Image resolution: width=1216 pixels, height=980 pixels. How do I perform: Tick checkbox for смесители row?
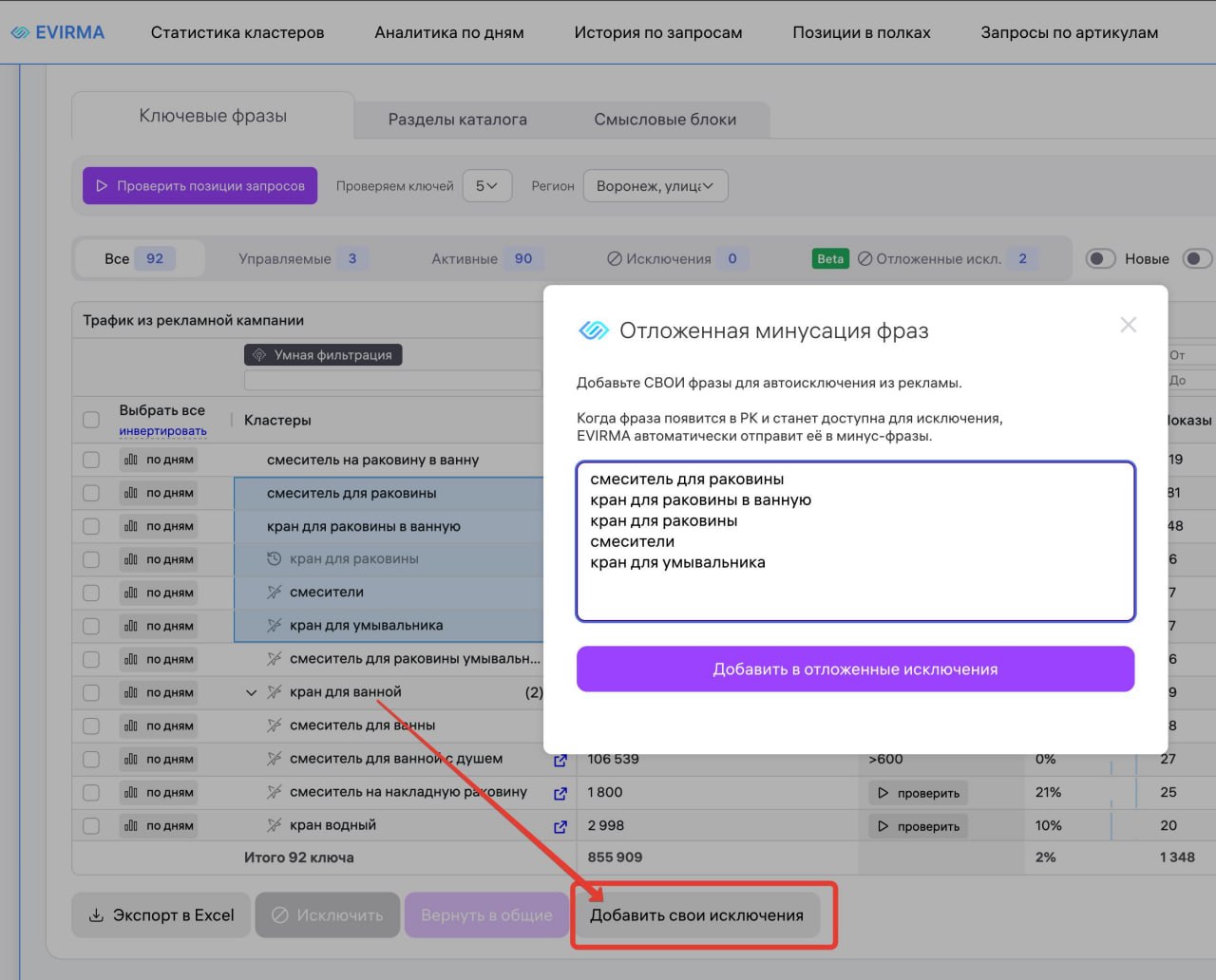91,593
